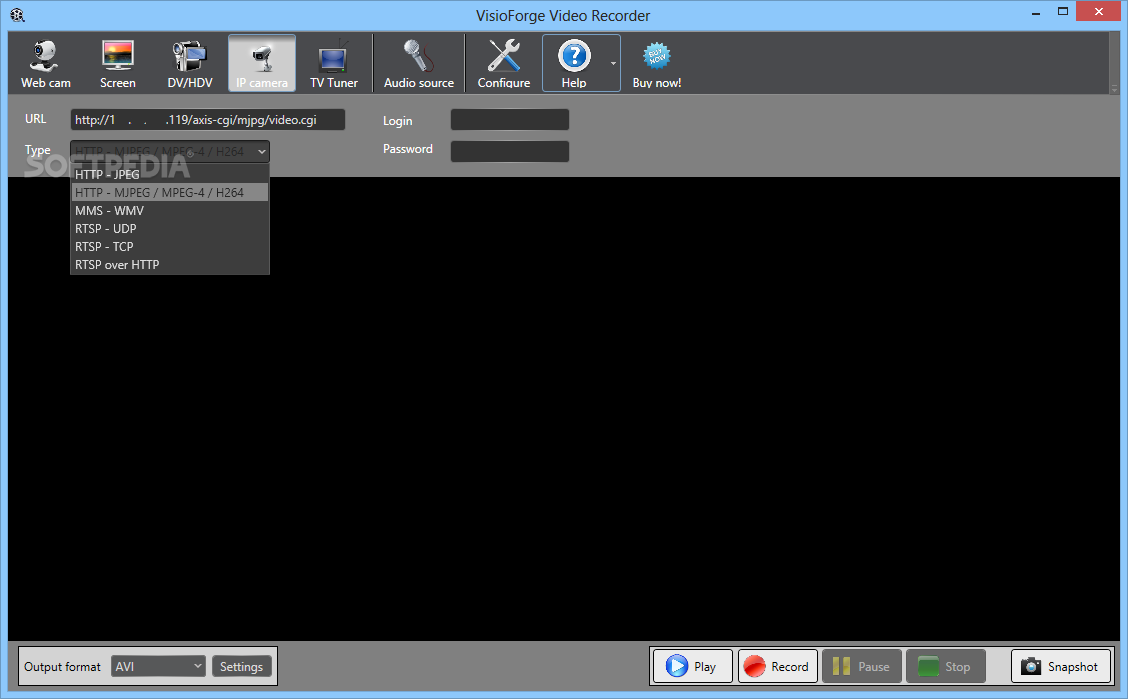Start recording with the Record button
Image resolution: width=1128 pixels, height=699 pixels.
[778, 667]
